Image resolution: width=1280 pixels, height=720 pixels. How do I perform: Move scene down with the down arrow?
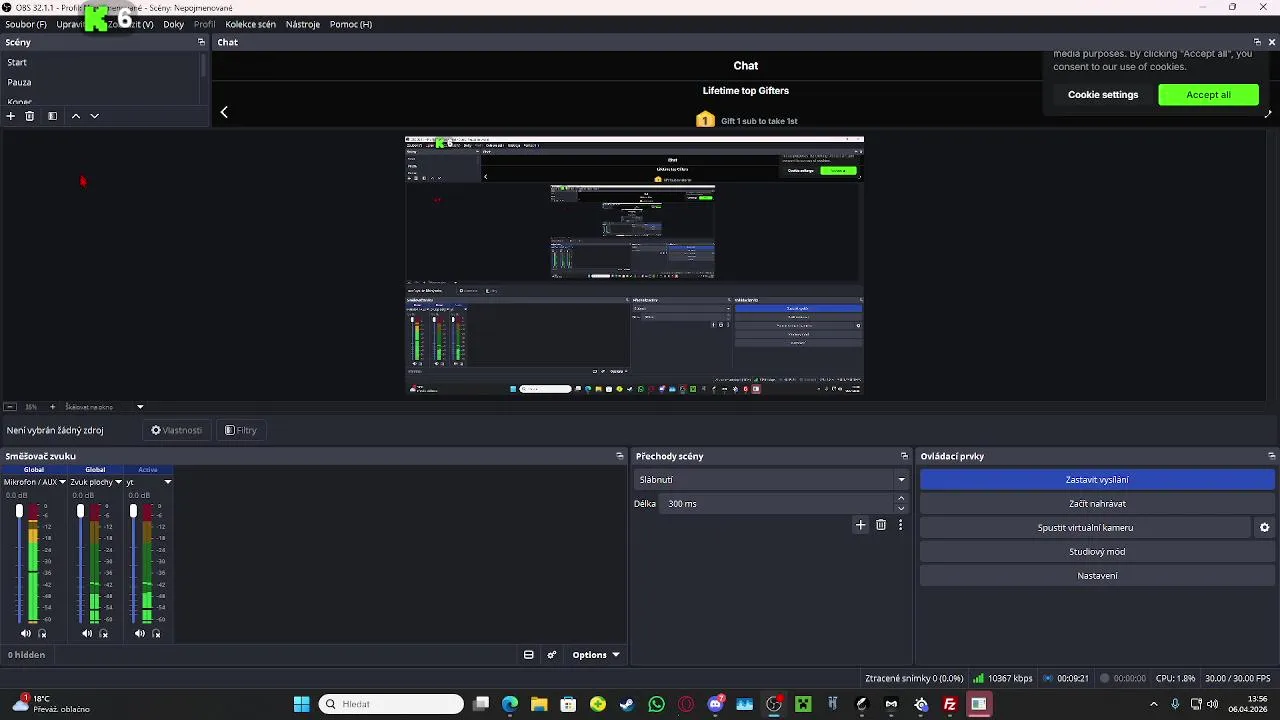pos(95,116)
